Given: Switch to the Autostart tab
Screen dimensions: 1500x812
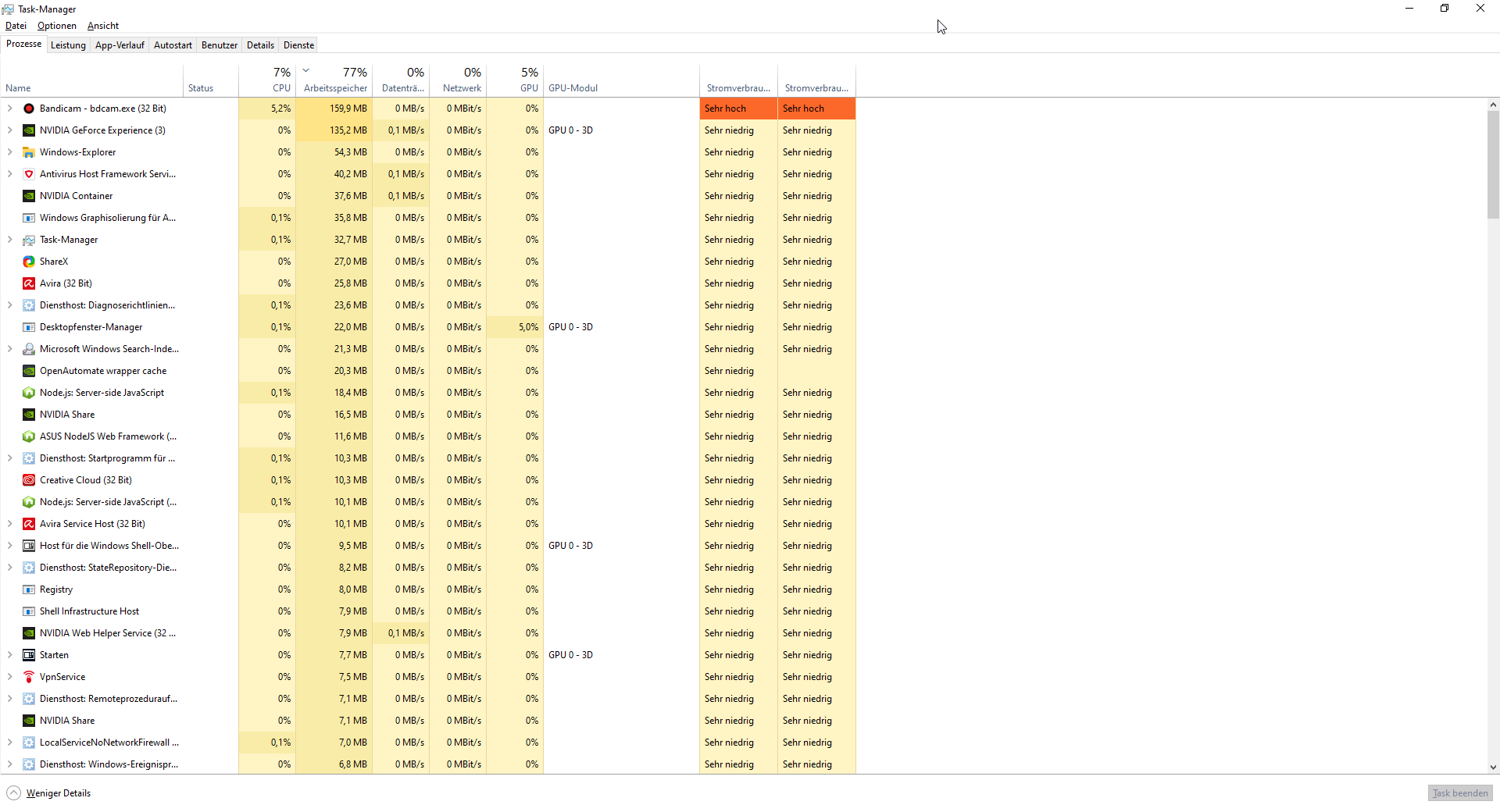Looking at the screenshot, I should [x=173, y=45].
